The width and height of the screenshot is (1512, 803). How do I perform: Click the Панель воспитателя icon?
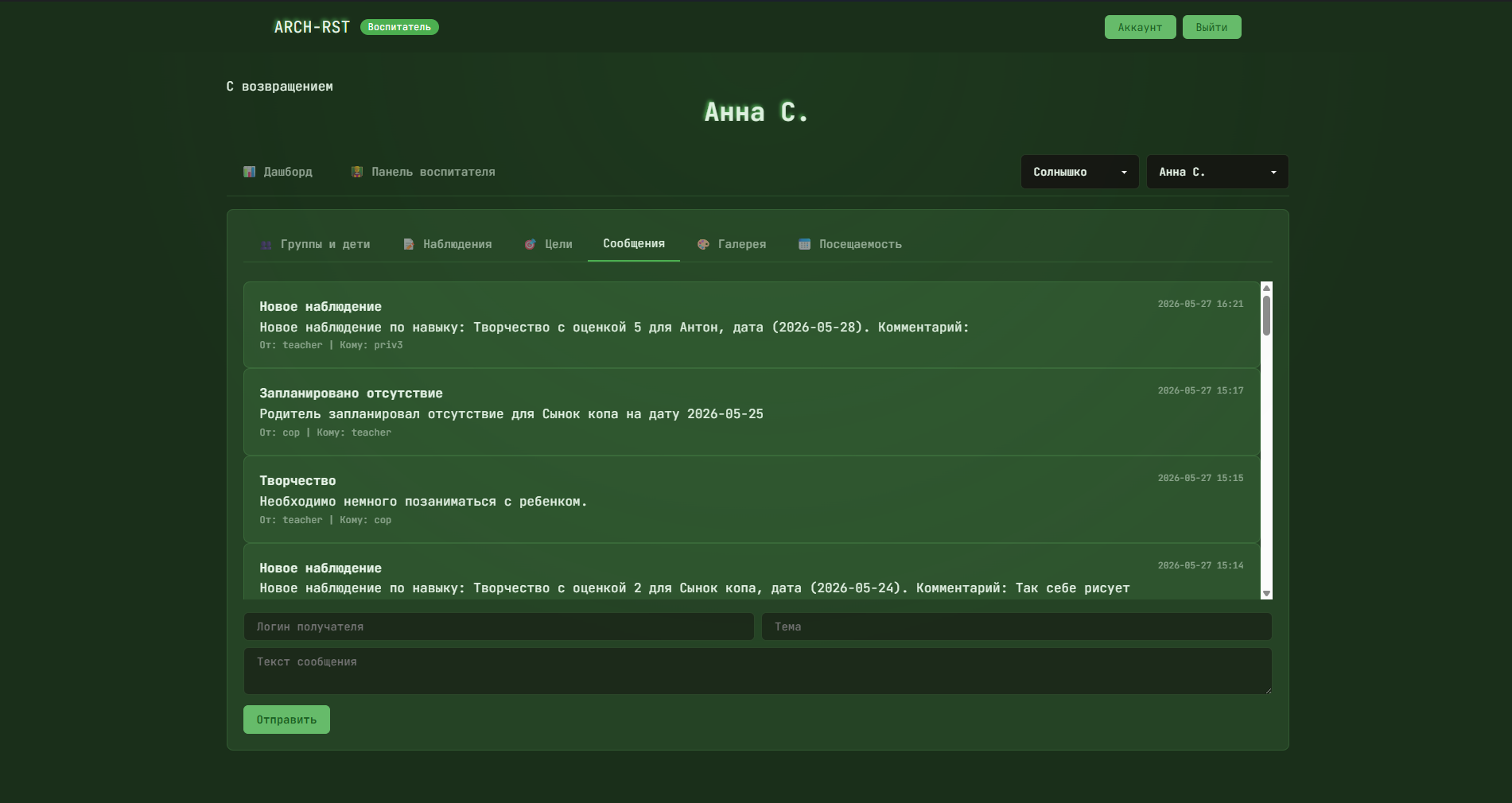click(x=357, y=172)
